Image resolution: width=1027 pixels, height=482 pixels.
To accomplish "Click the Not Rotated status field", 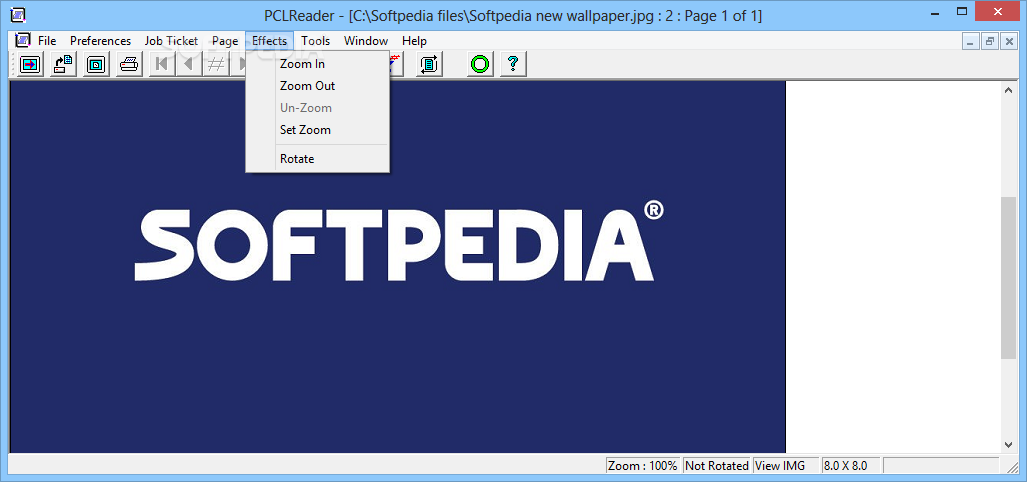I will click(x=717, y=466).
